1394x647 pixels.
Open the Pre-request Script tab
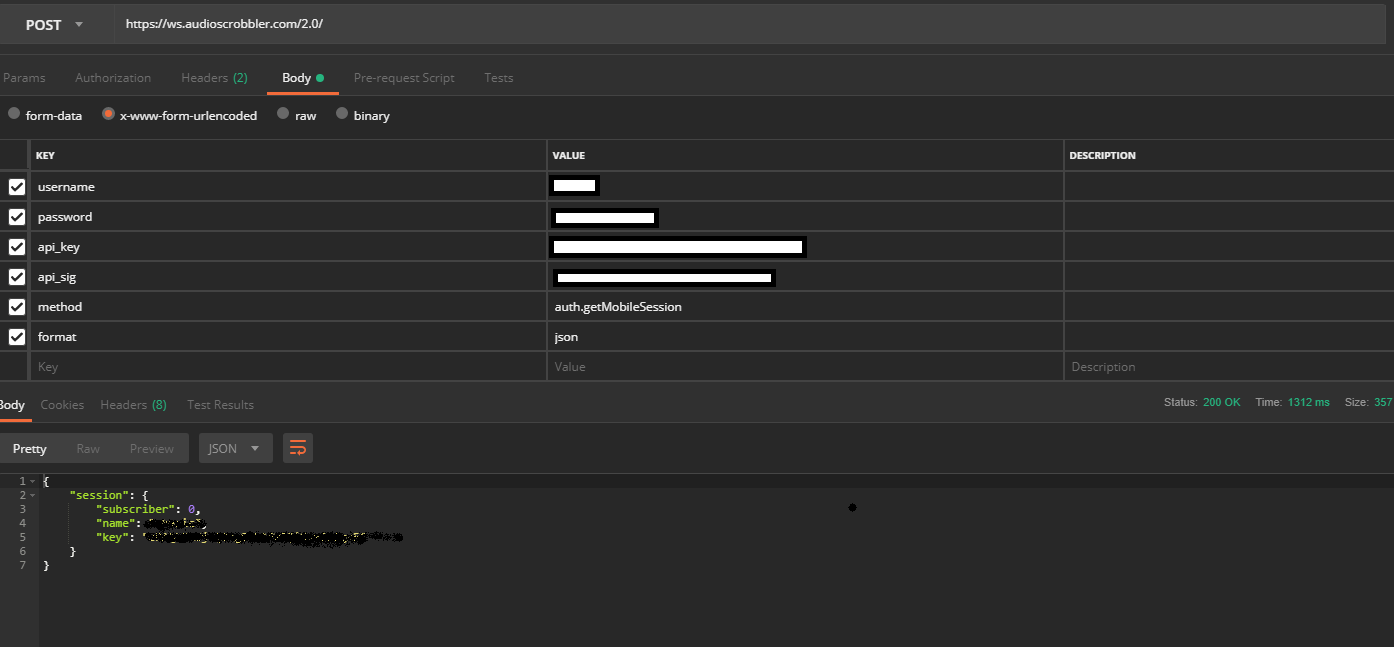tap(404, 78)
